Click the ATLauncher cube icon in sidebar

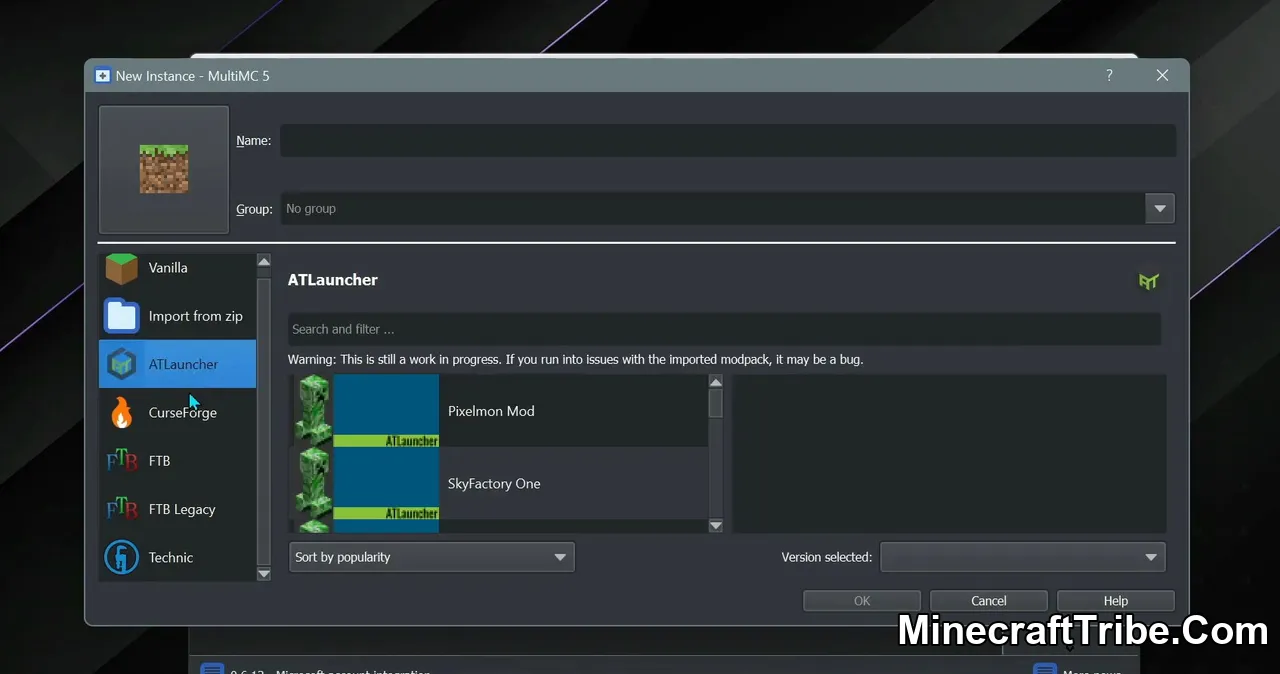(x=122, y=364)
